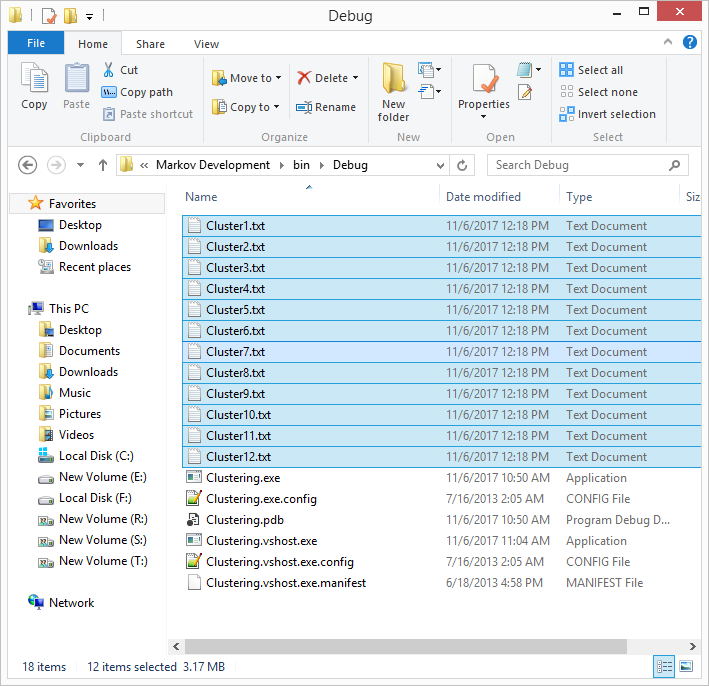Viewport: 709px width, 686px height.
Task: Switch to large icons view in status bar
Action: (686, 666)
